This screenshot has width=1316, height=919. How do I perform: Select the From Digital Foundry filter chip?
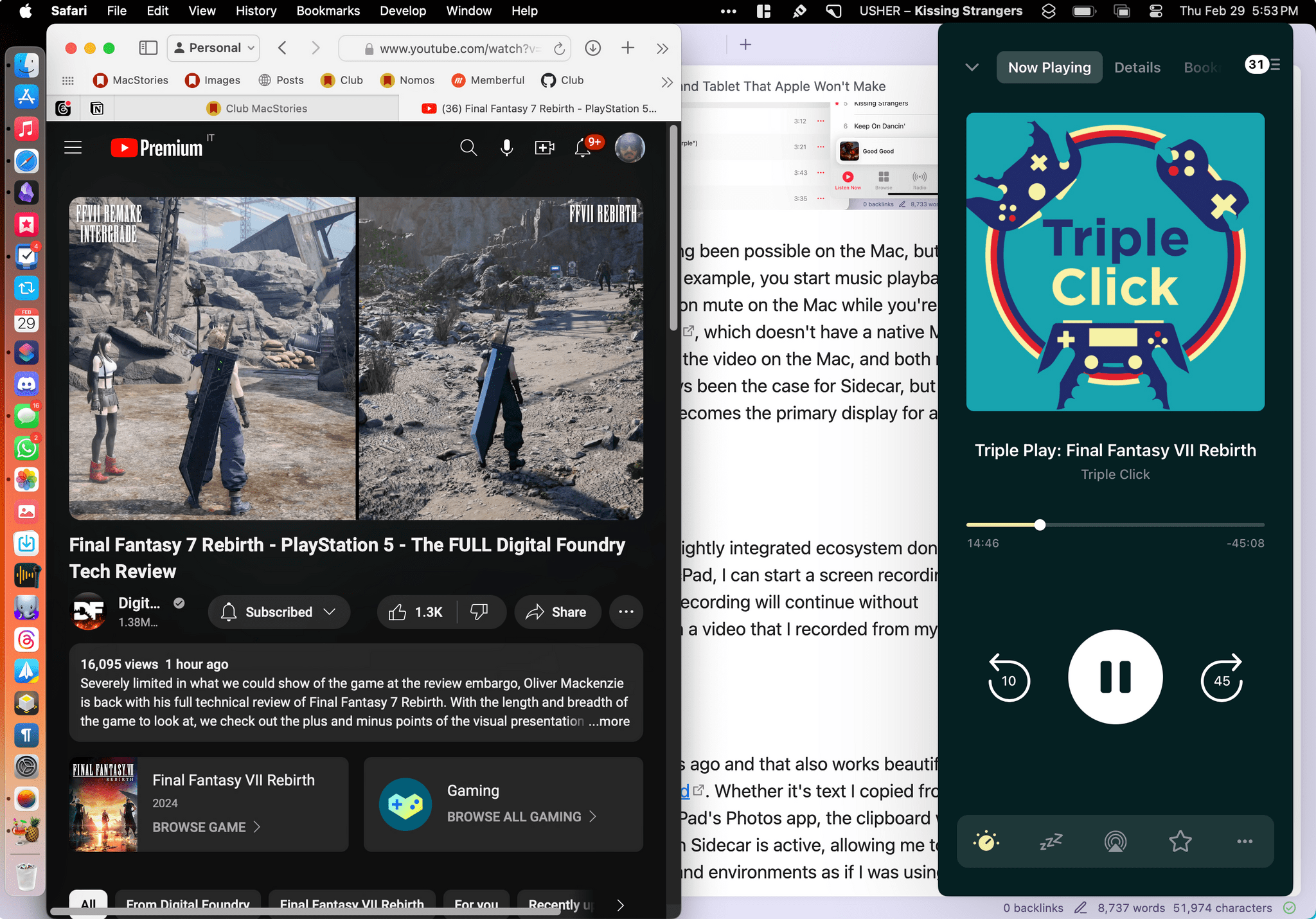coord(188,904)
